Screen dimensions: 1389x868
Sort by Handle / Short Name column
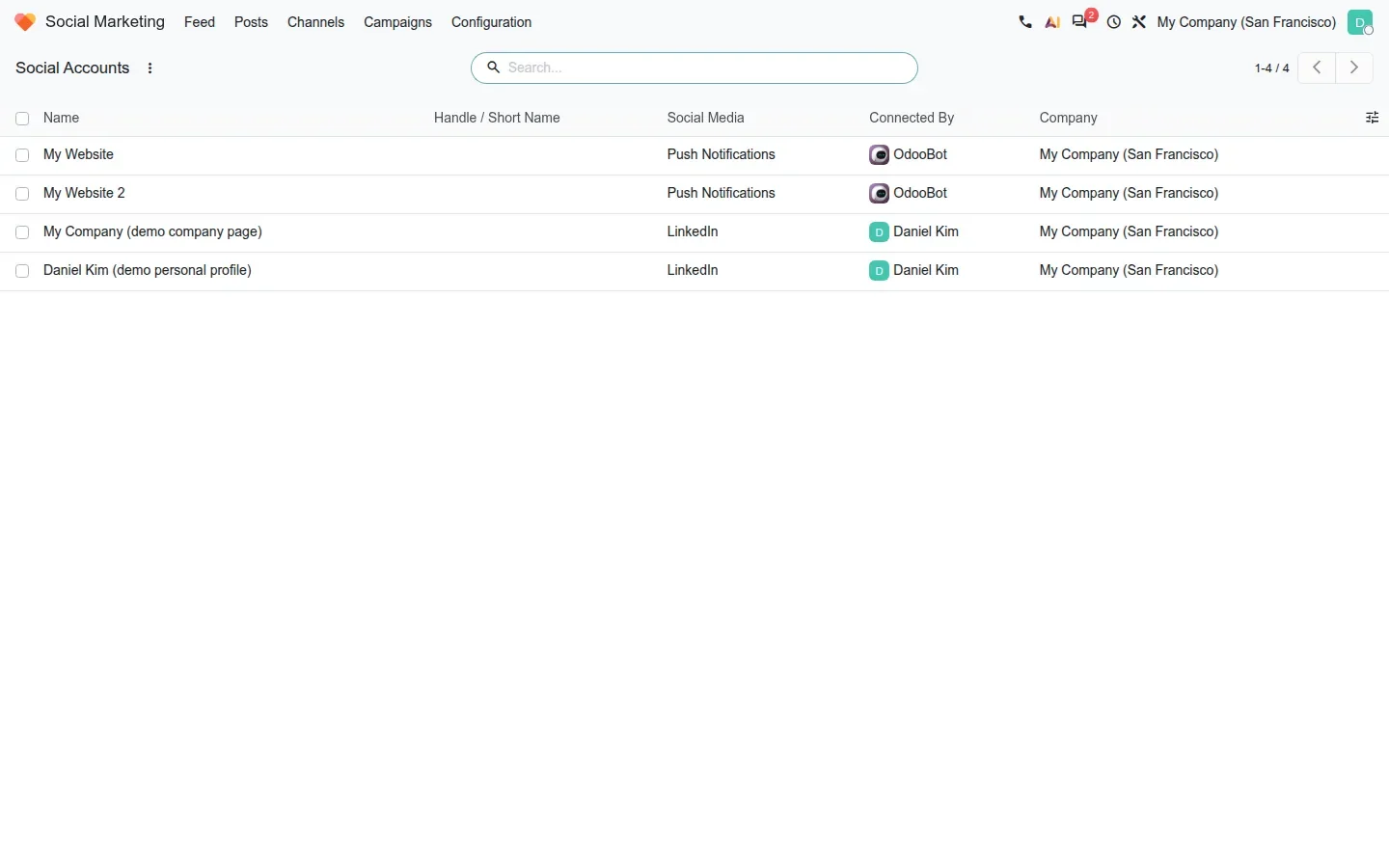coord(497,118)
